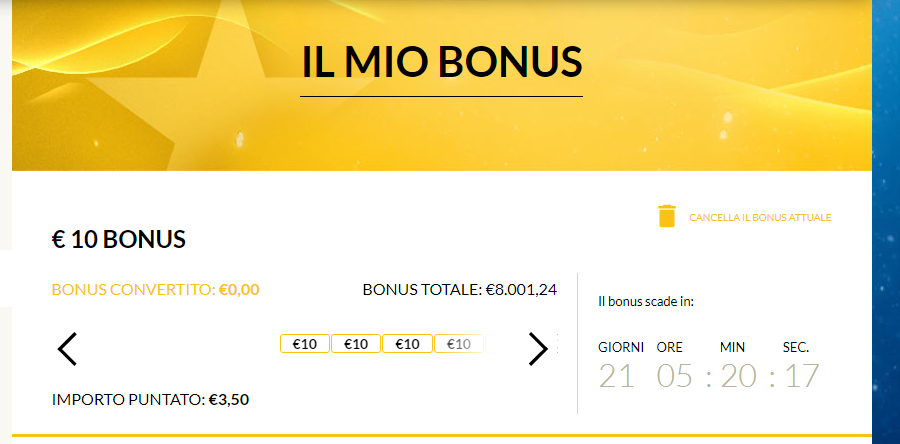This screenshot has width=900, height=444.
Task: Select the third €10 bonus chip
Action: click(x=408, y=344)
